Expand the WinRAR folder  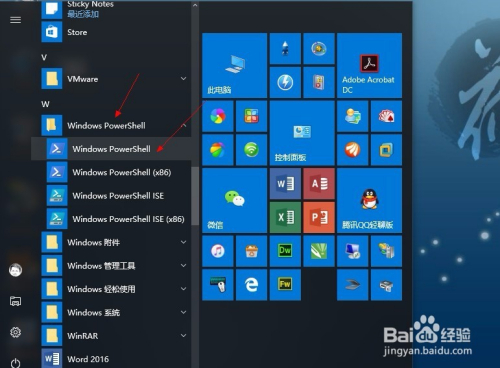183,335
